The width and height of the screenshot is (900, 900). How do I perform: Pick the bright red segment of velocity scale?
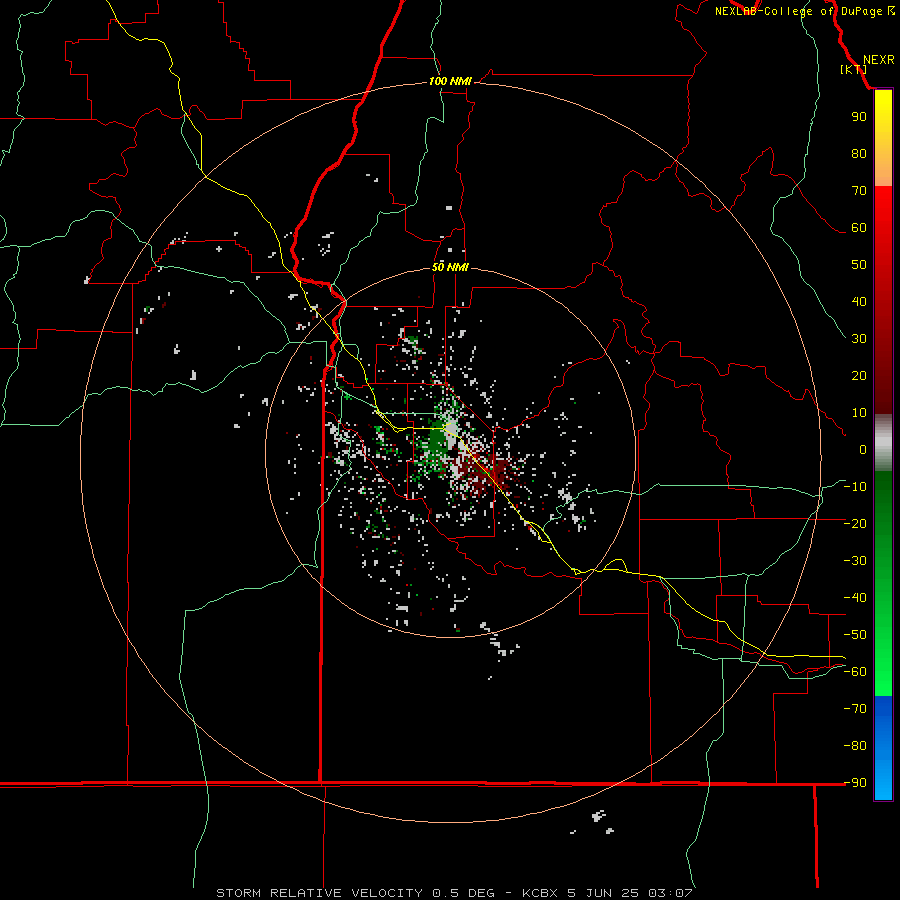click(x=883, y=300)
